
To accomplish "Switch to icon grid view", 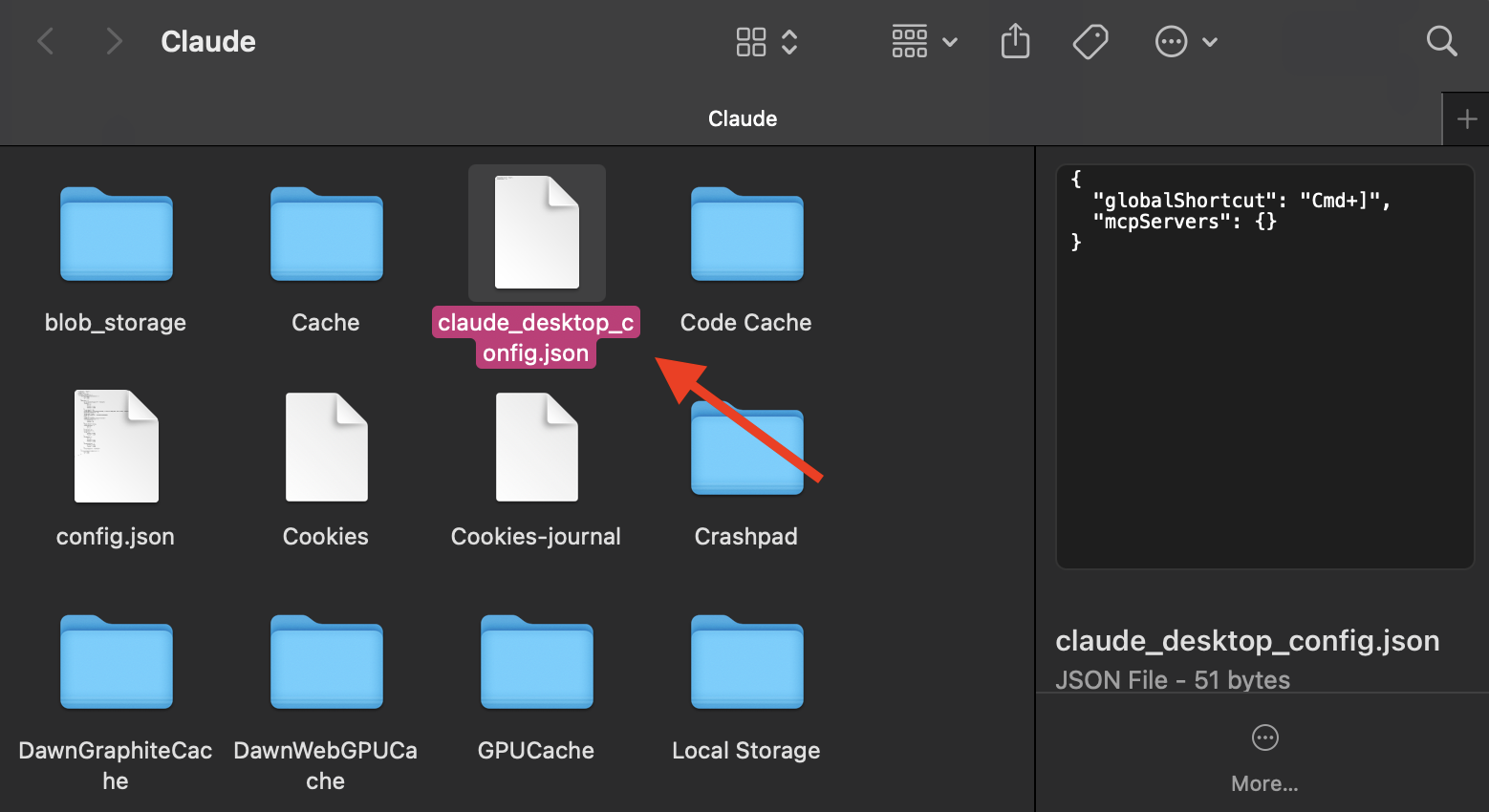I will [751, 41].
